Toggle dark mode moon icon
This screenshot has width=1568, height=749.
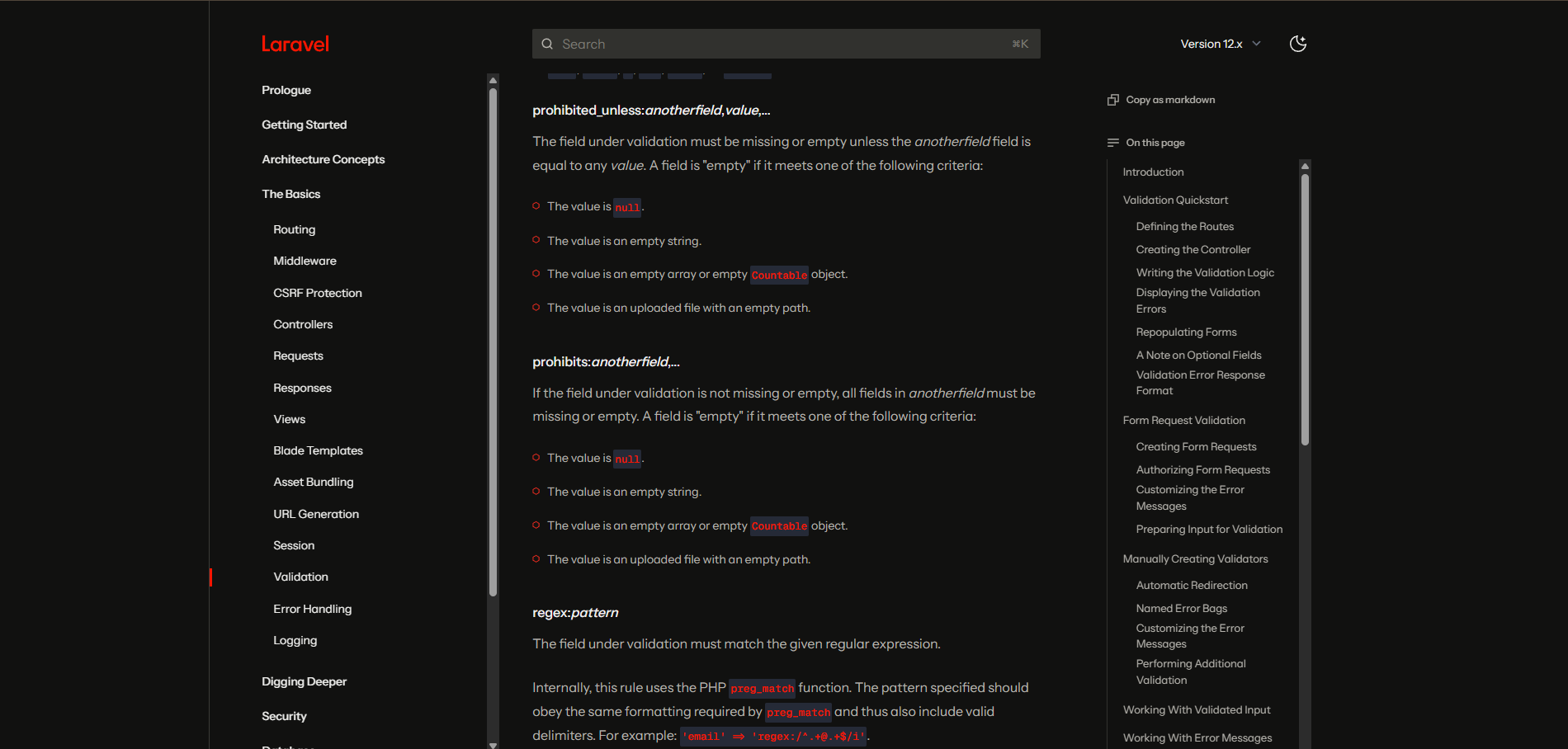pos(1298,44)
